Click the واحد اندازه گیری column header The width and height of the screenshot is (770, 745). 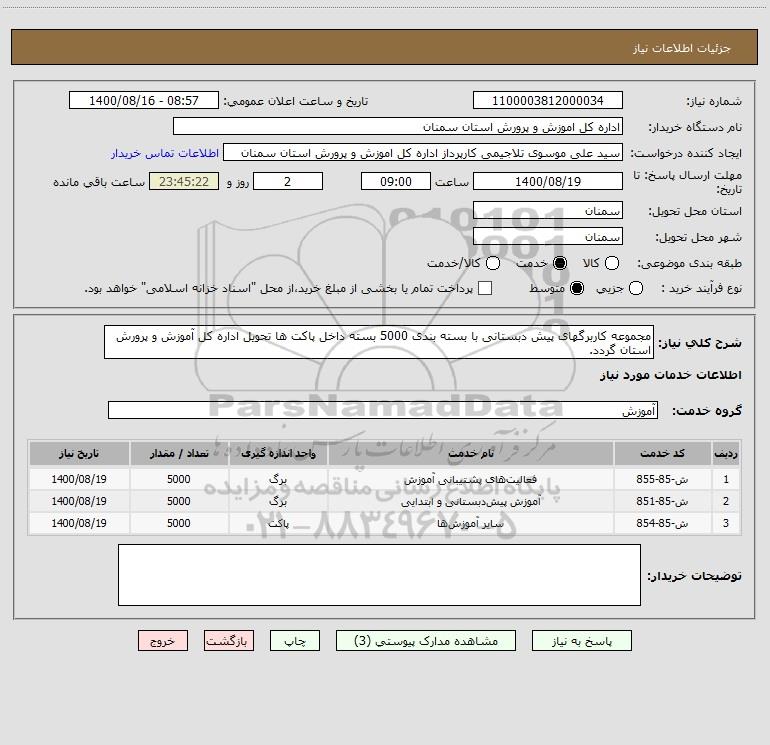(278, 453)
